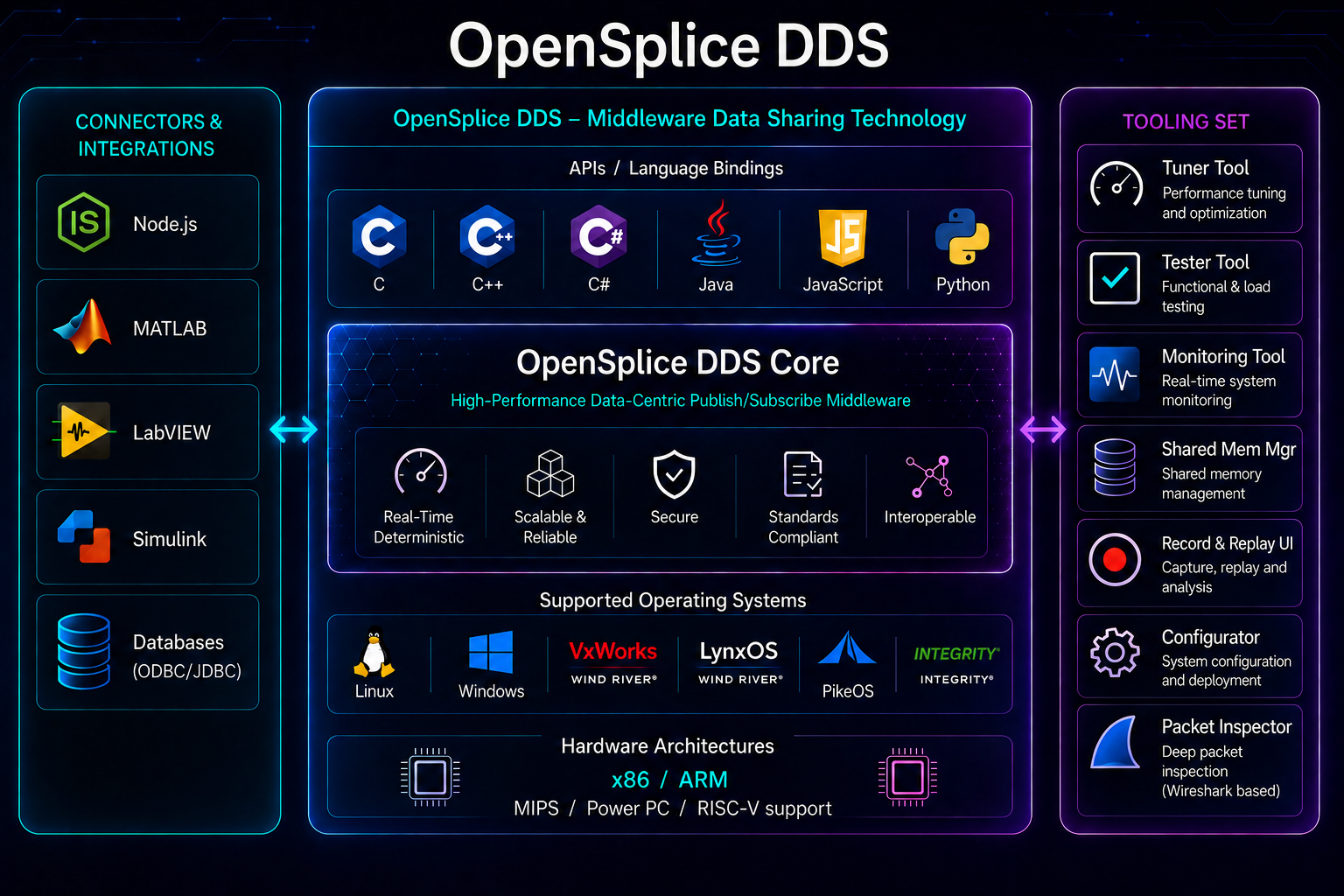Click the Standards Compliant document icon

(803, 474)
